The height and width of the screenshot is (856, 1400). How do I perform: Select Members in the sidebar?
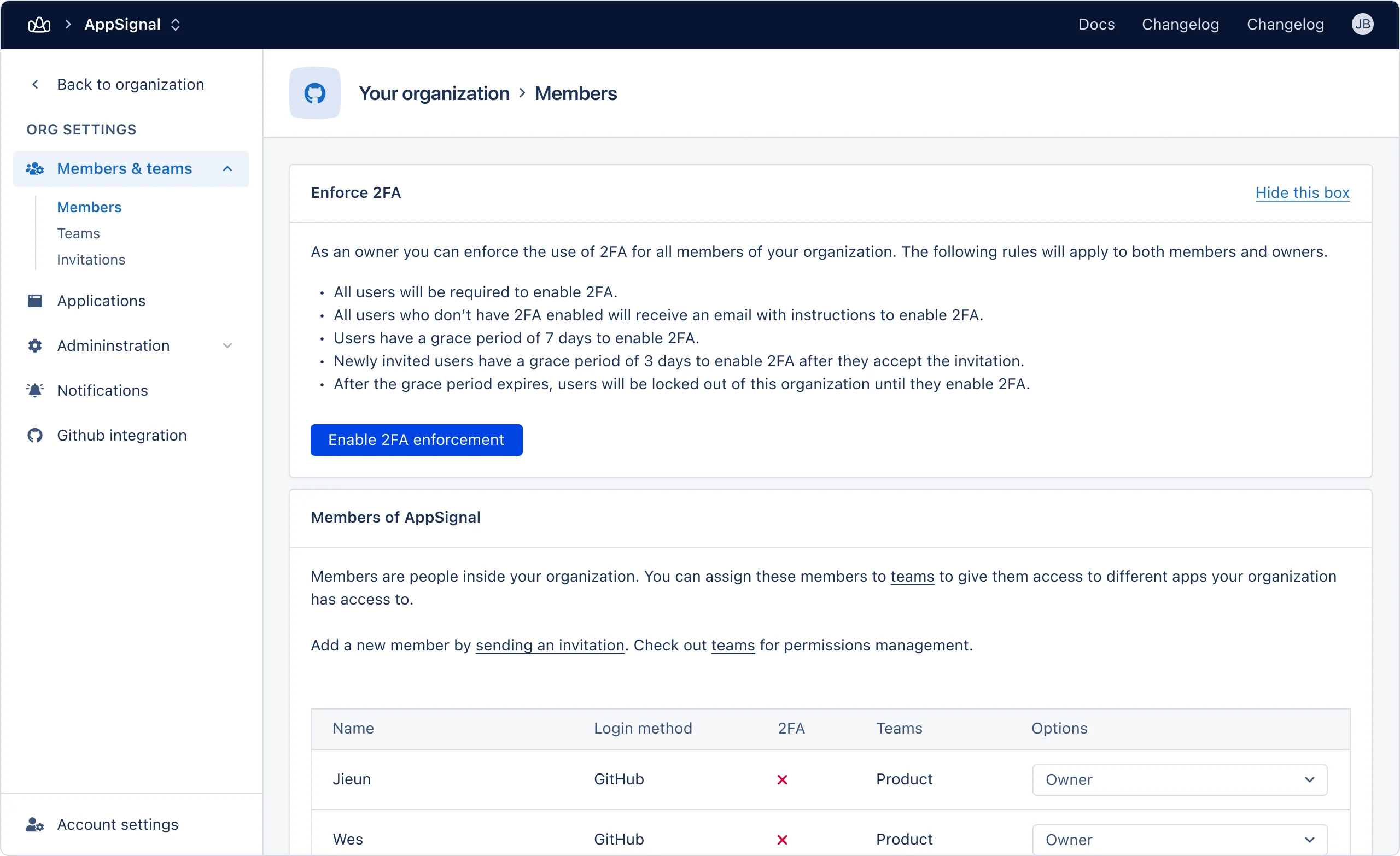pos(89,207)
